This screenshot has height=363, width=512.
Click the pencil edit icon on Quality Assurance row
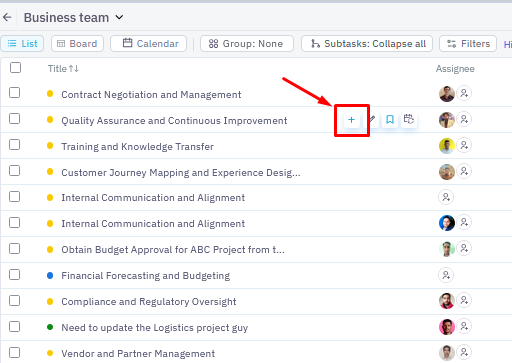coord(372,119)
